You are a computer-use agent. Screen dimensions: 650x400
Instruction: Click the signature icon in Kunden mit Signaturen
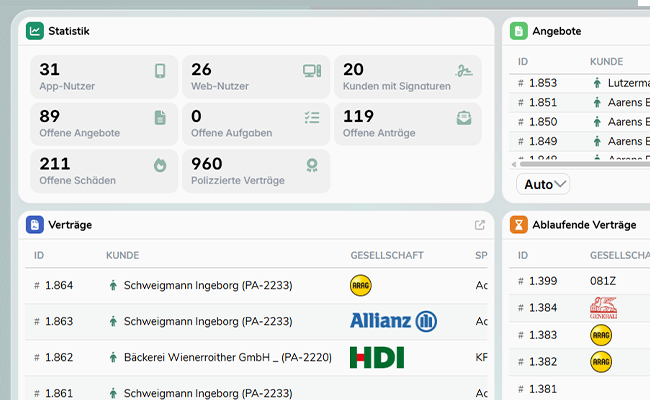[x=464, y=71]
